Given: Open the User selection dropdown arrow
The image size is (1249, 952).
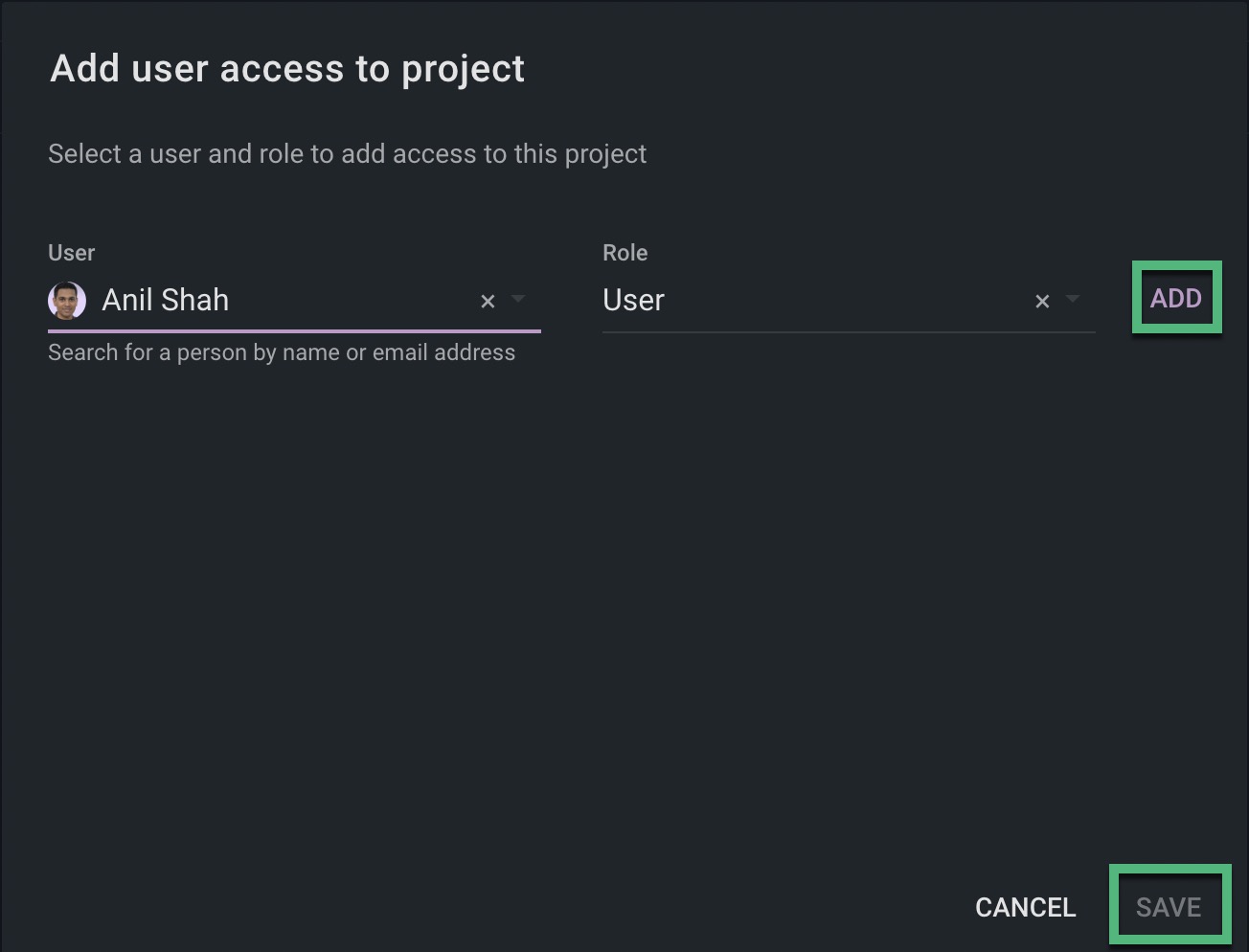Looking at the screenshot, I should [x=518, y=301].
